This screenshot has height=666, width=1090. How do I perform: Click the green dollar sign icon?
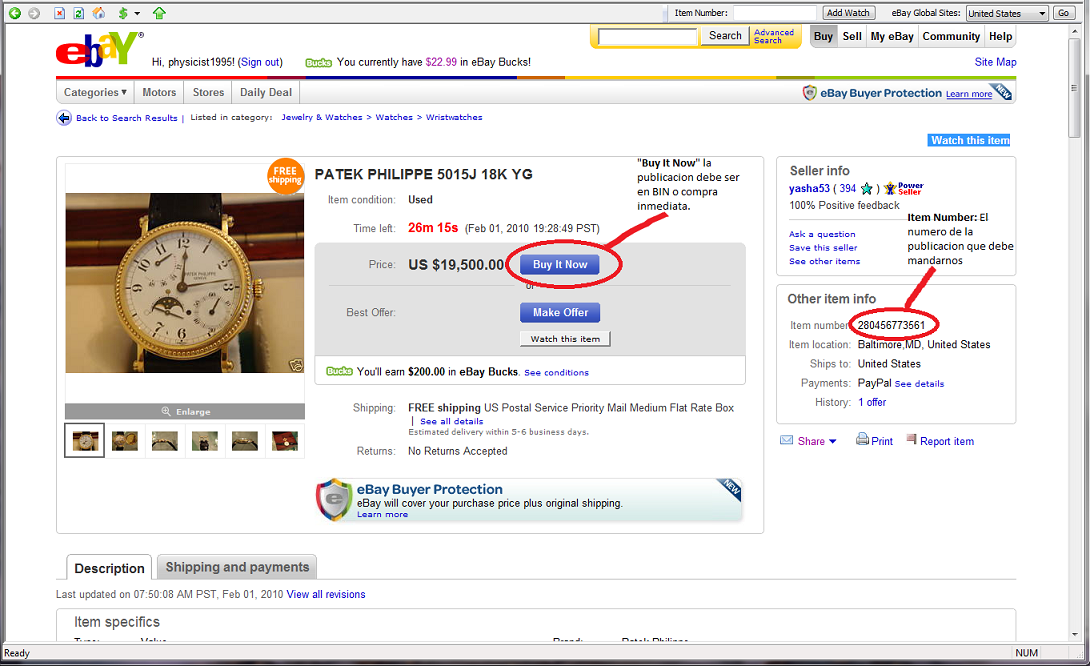pyautogui.click(x=123, y=13)
